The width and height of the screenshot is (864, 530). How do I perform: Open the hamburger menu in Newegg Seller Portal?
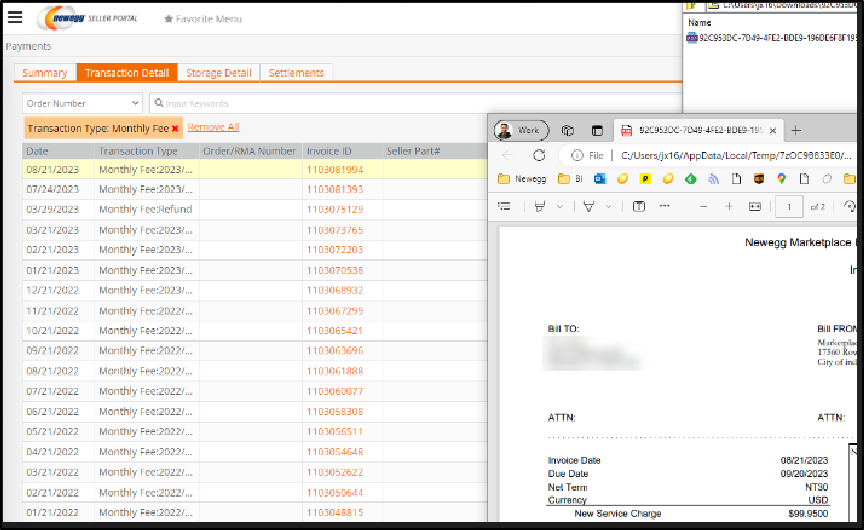point(15,17)
